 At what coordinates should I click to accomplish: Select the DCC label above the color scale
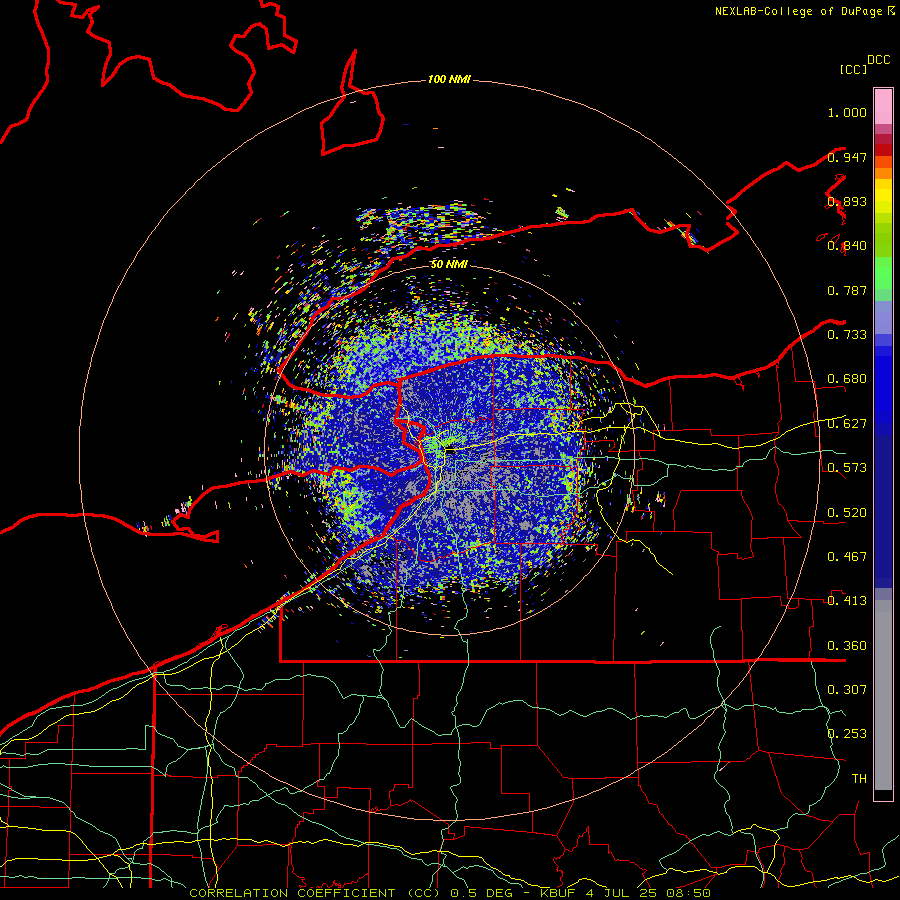point(879,60)
